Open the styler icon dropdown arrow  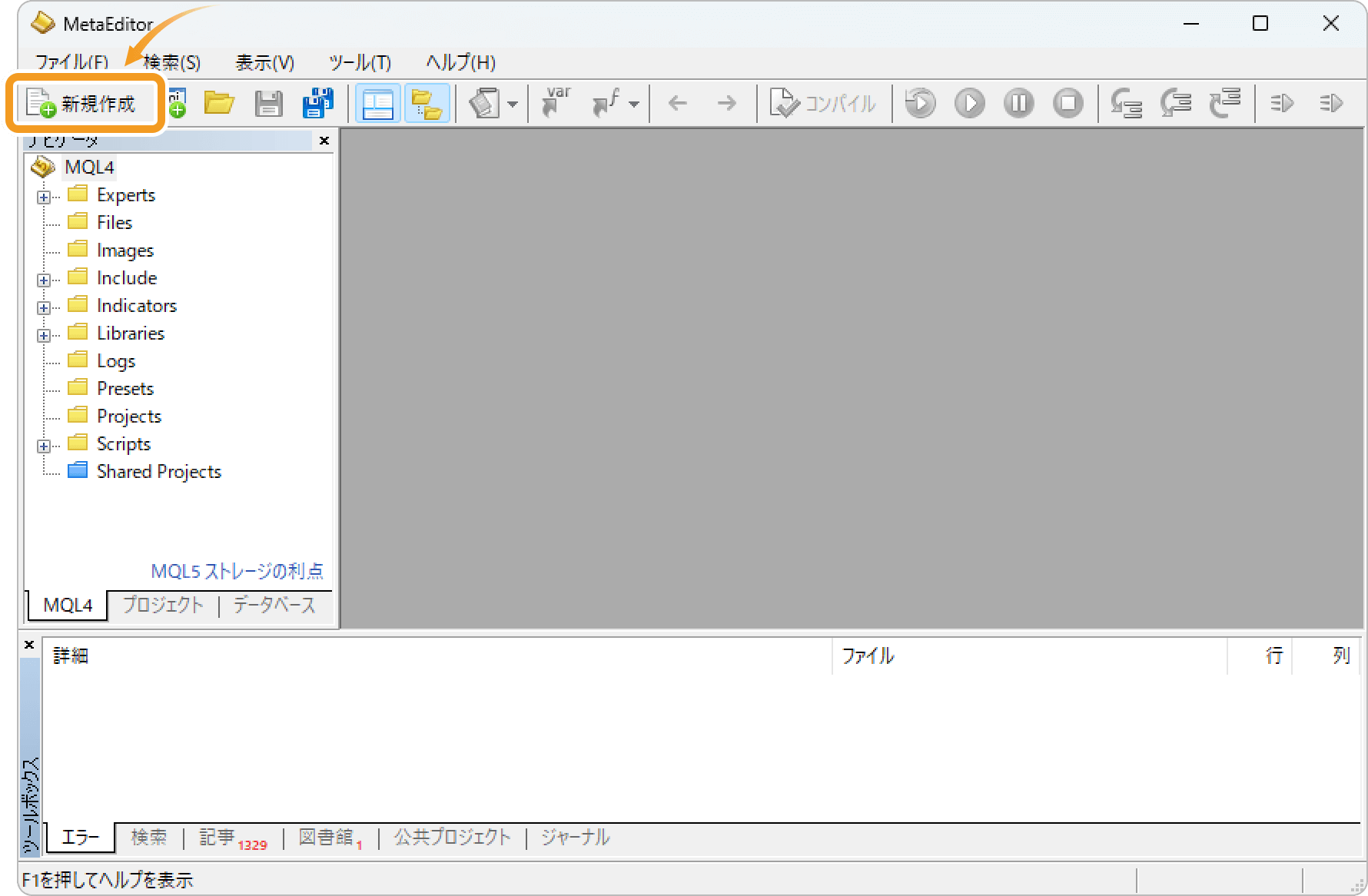[513, 104]
